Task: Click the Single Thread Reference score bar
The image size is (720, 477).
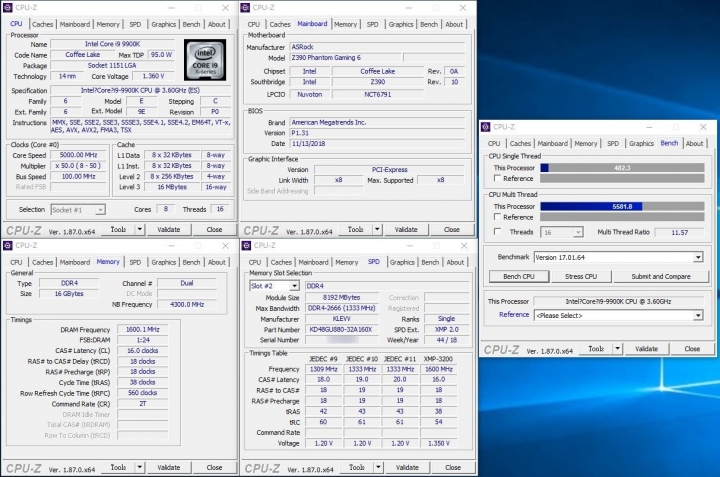Action: click(x=622, y=178)
